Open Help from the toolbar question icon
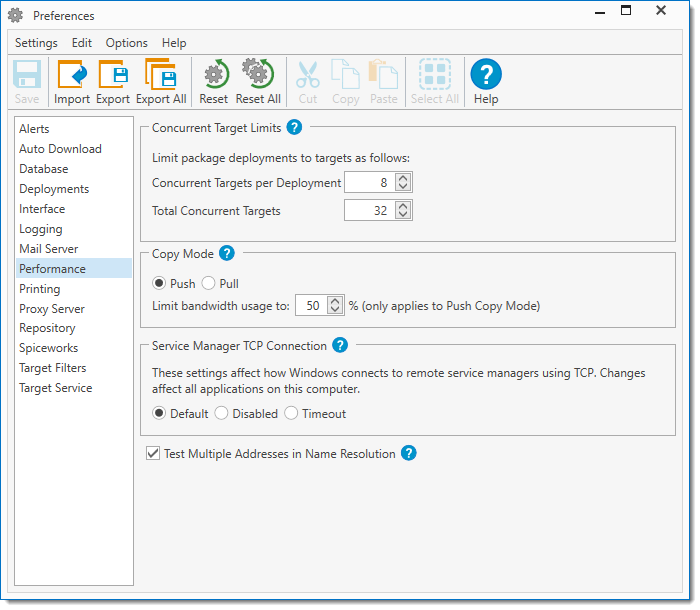 [486, 77]
